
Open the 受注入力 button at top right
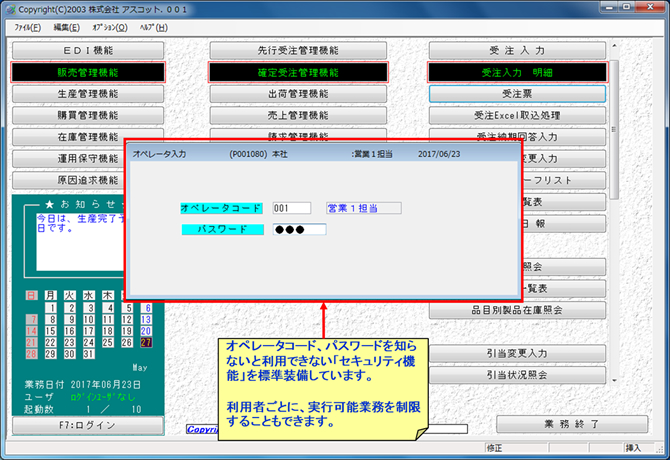click(x=517, y=50)
